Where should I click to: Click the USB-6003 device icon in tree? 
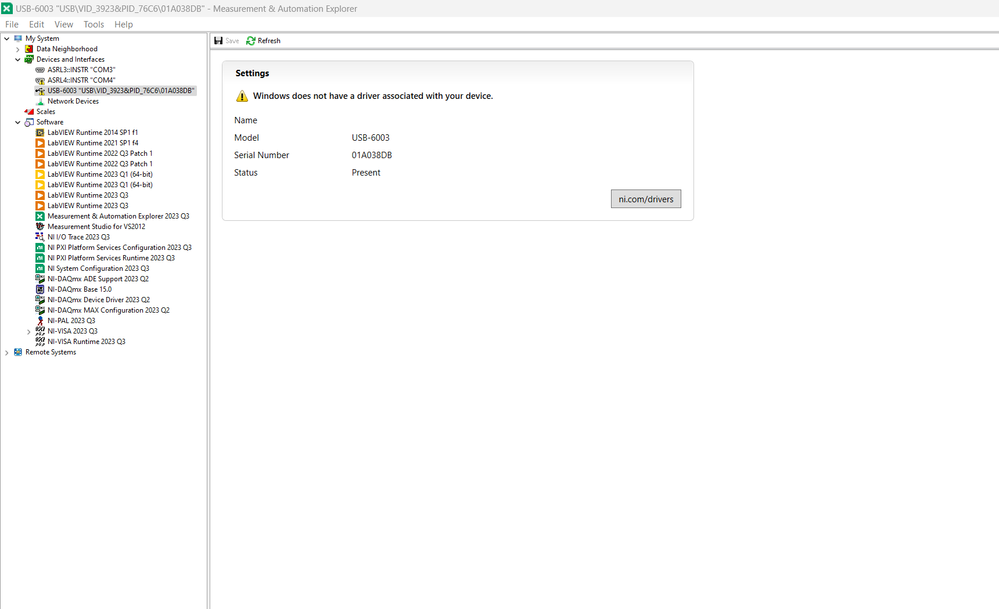40,91
